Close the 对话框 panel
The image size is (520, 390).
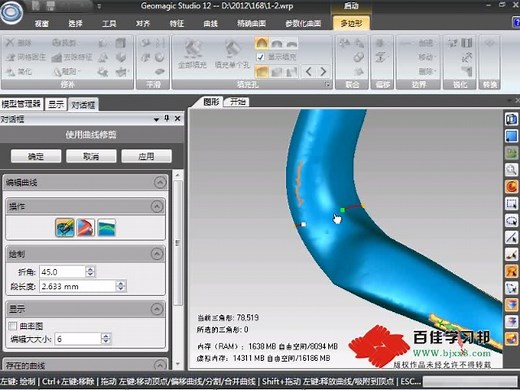pos(178,118)
